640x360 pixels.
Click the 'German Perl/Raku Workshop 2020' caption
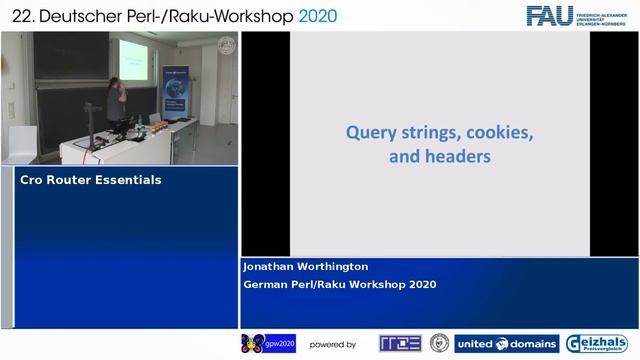point(340,284)
